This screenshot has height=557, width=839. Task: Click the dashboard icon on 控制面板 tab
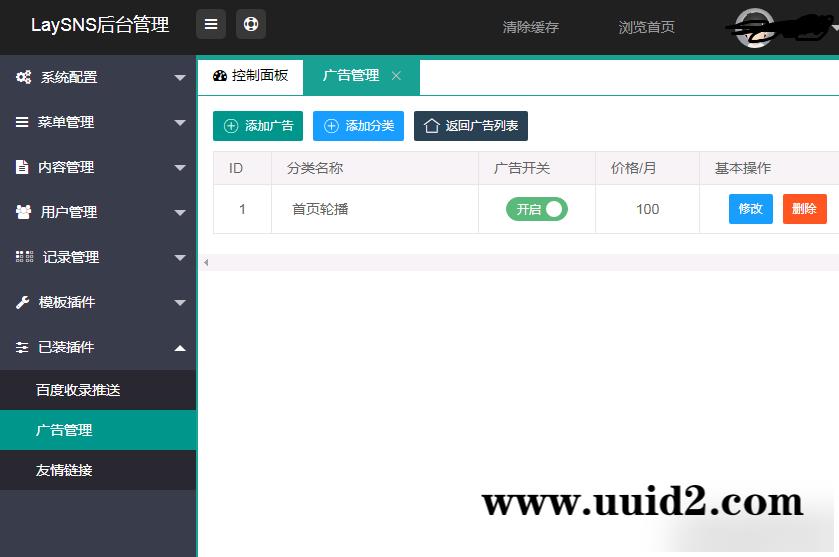pyautogui.click(x=220, y=76)
